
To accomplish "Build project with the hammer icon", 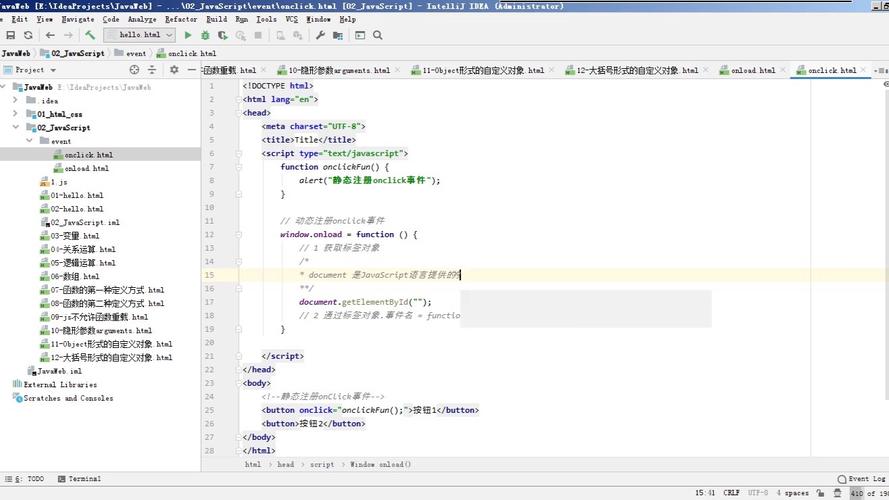I will tap(90, 35).
